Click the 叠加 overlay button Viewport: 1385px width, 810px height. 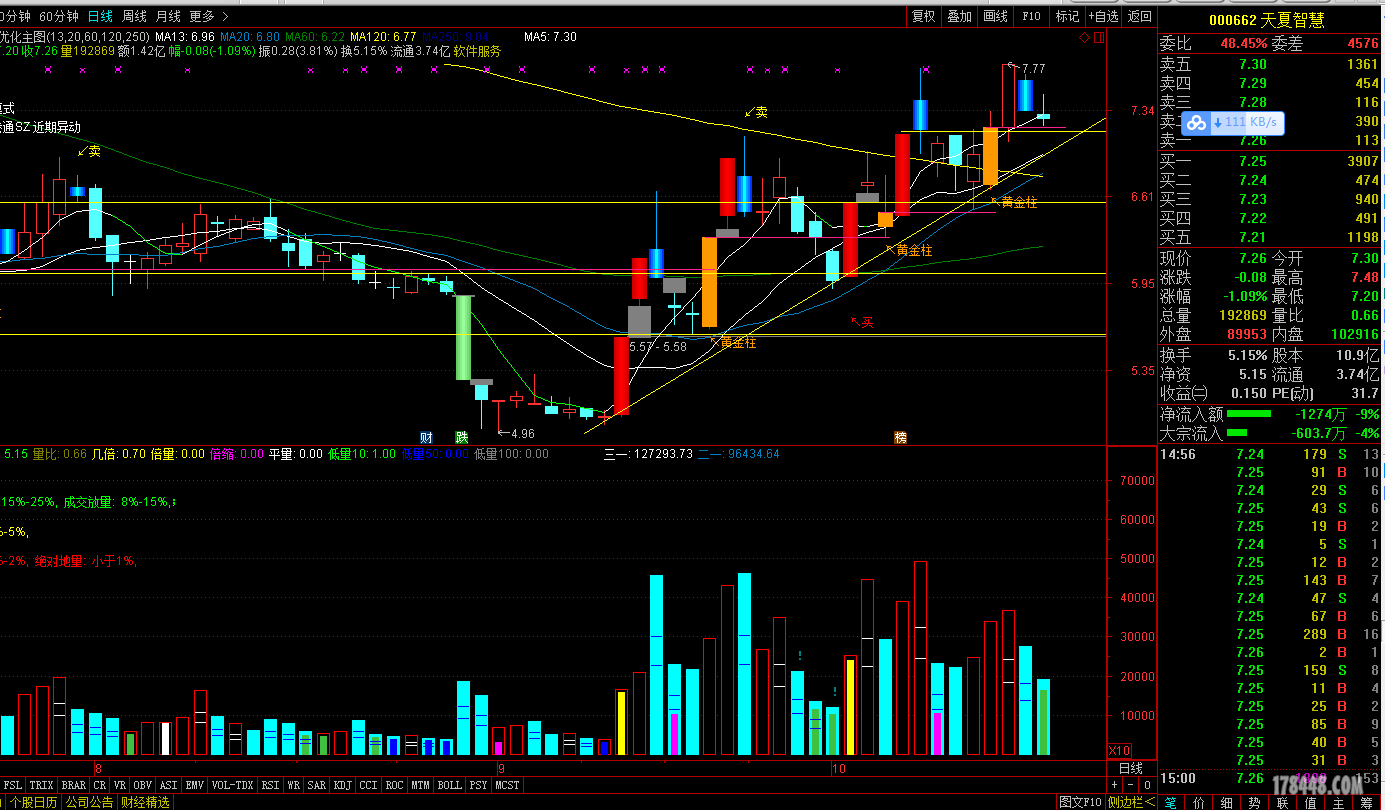click(x=959, y=16)
